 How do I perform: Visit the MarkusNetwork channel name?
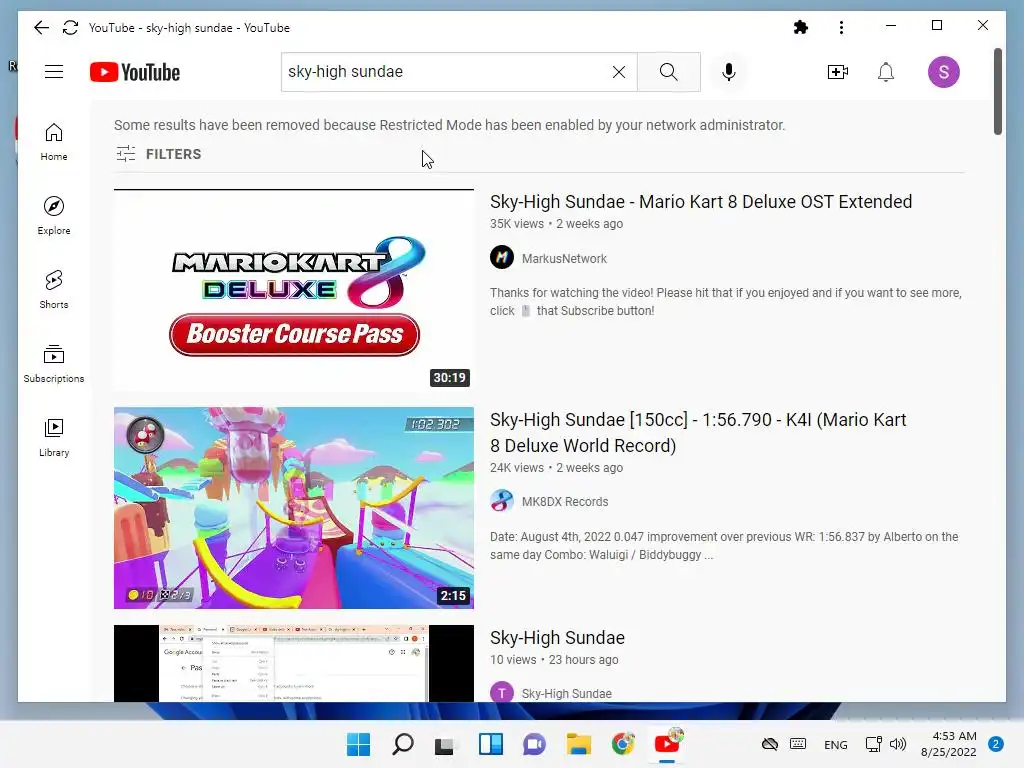point(564,259)
